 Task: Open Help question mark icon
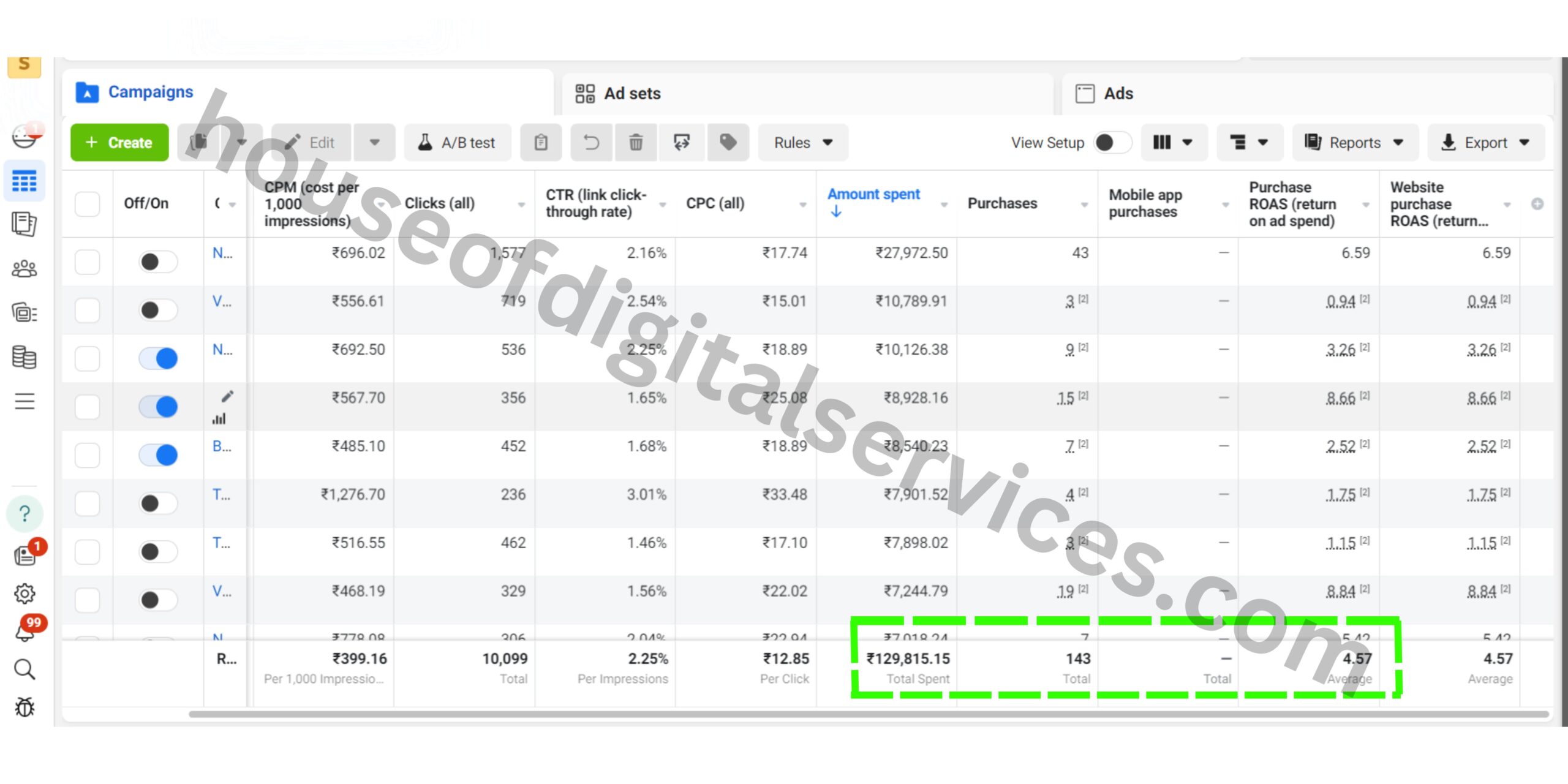(x=24, y=513)
